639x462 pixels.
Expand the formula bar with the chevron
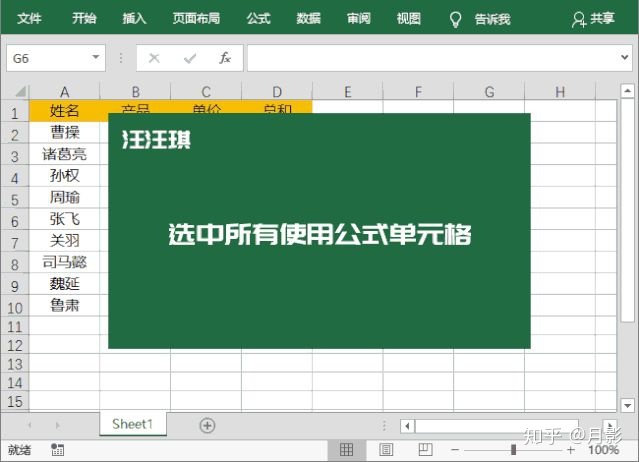click(x=625, y=57)
